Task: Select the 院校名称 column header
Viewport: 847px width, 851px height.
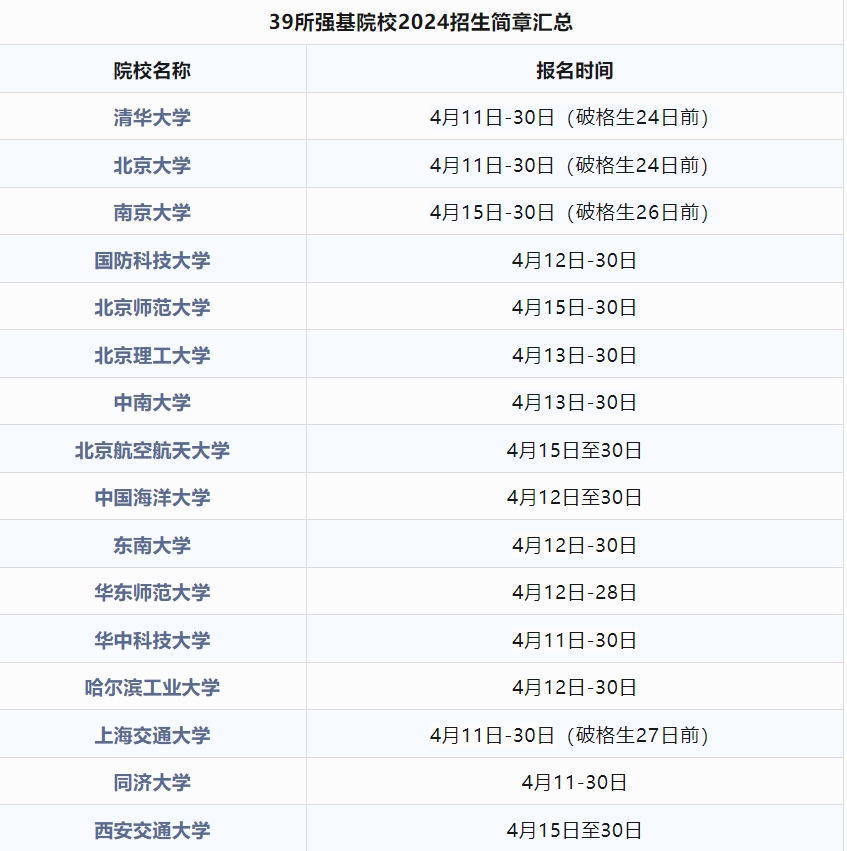Action: 152,70
